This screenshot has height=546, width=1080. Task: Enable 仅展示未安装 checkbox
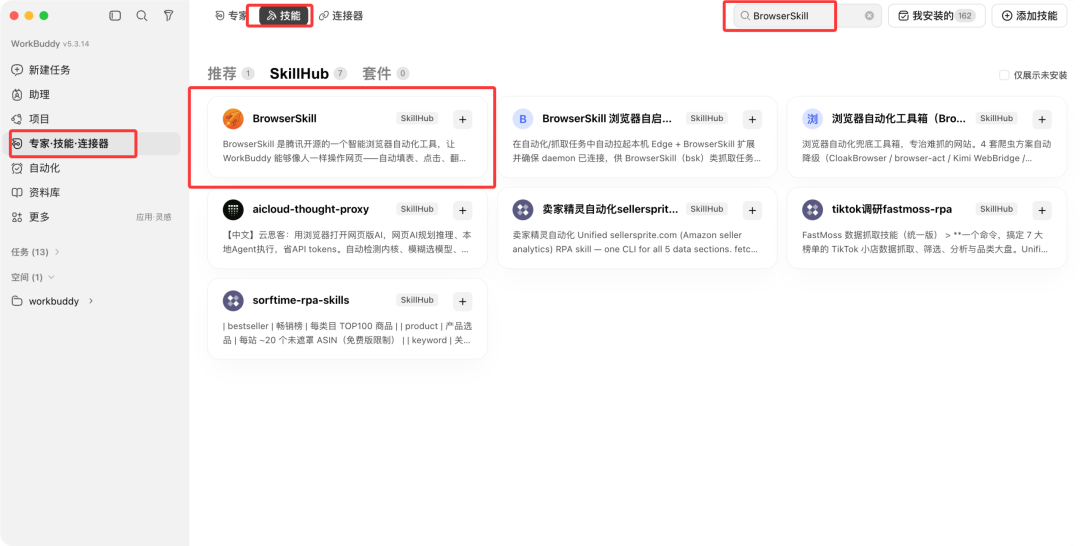(x=1004, y=75)
